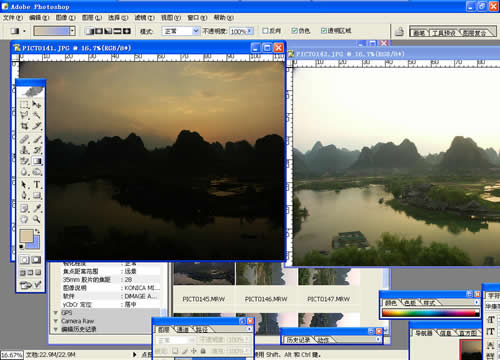Click the foreground color swatch

[27, 236]
